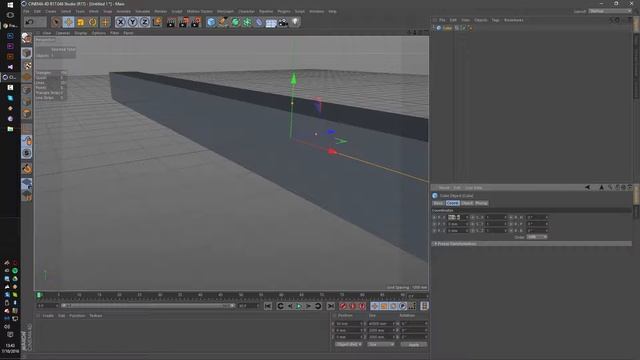Switch to Phong tab in attributes
Image resolution: width=640 pixels, height=360 pixels.
[481, 203]
